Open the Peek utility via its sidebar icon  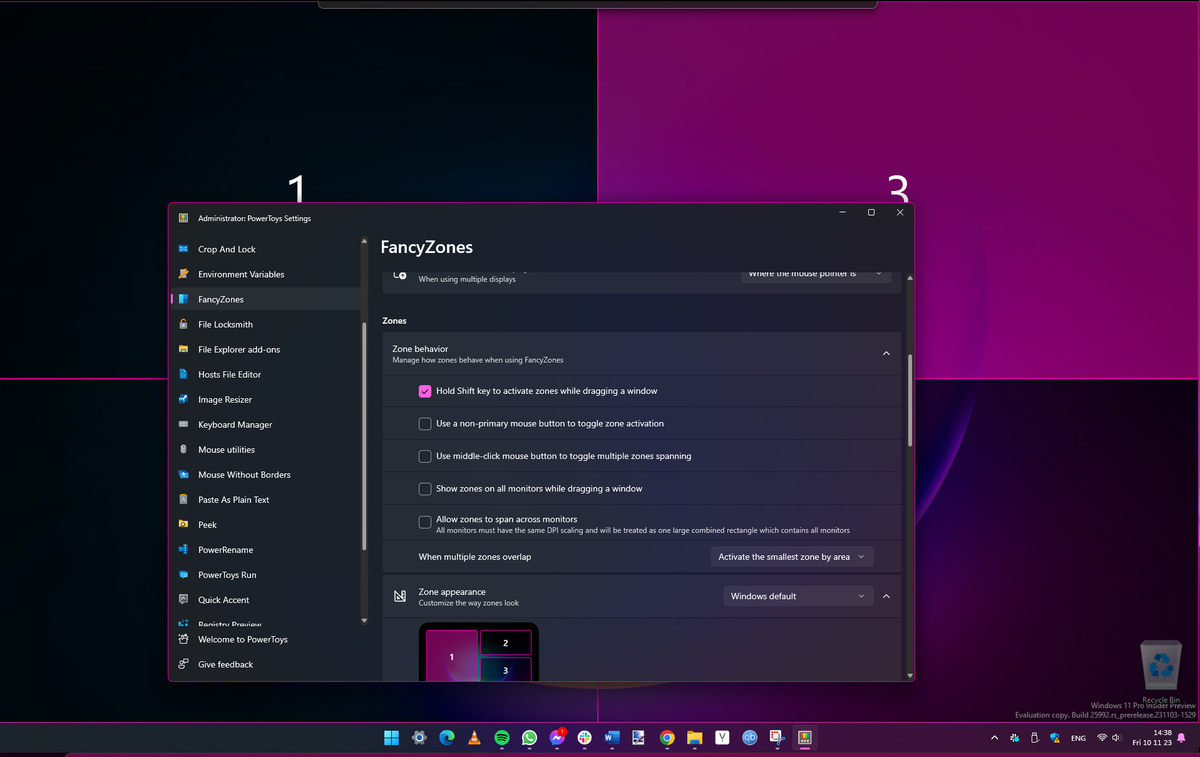pyautogui.click(x=186, y=524)
